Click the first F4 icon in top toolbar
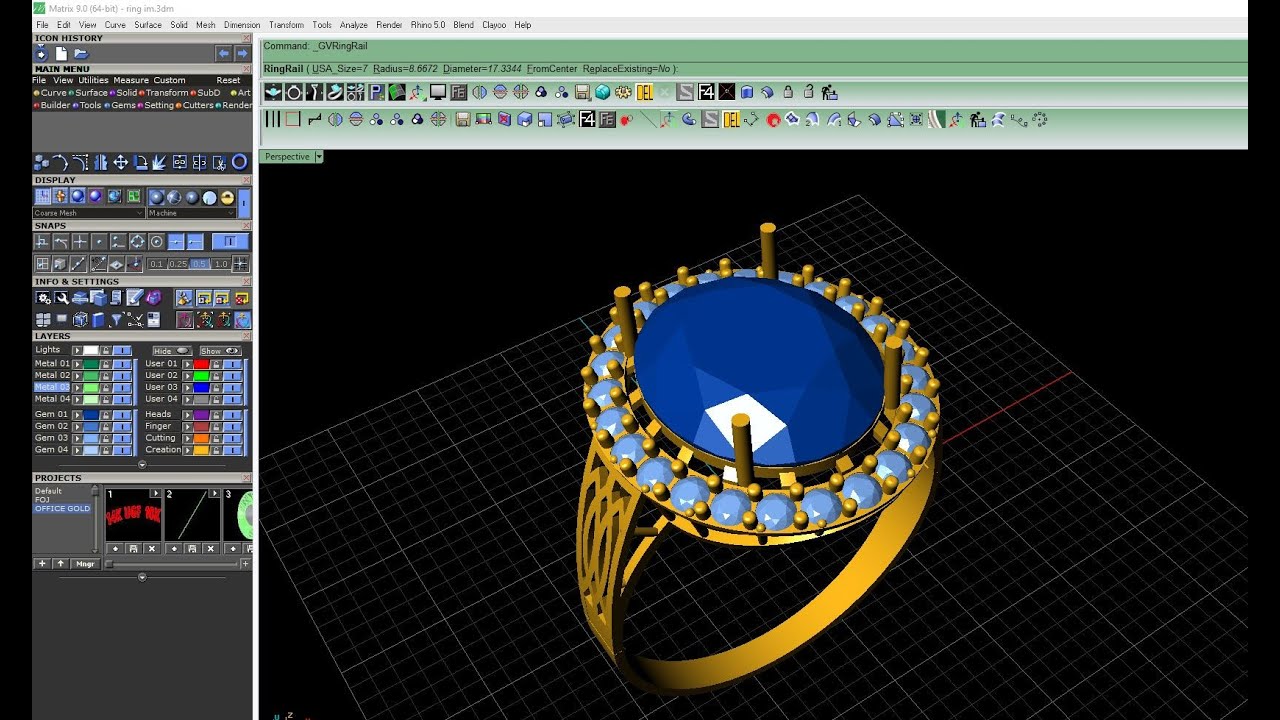The height and width of the screenshot is (720, 1280). point(706,92)
